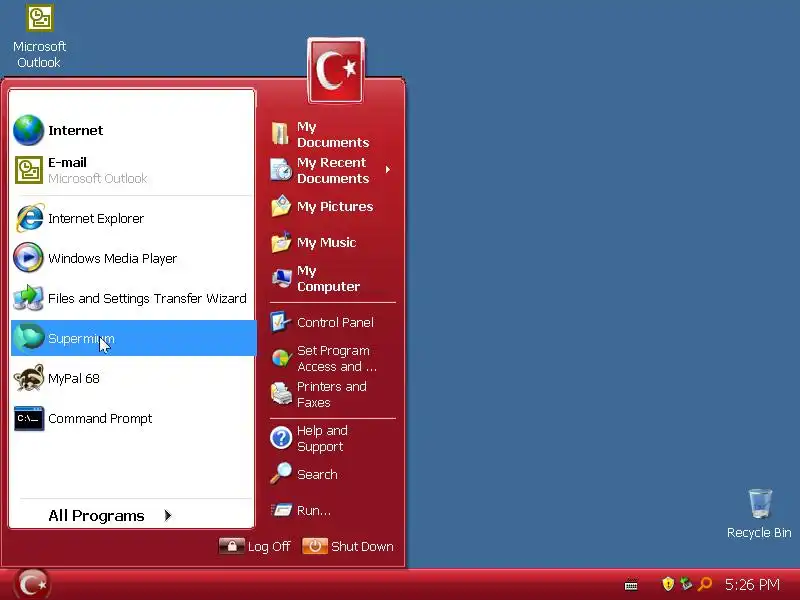Open the Supermium browser icon
Screen dimensions: 800x600
(29, 338)
